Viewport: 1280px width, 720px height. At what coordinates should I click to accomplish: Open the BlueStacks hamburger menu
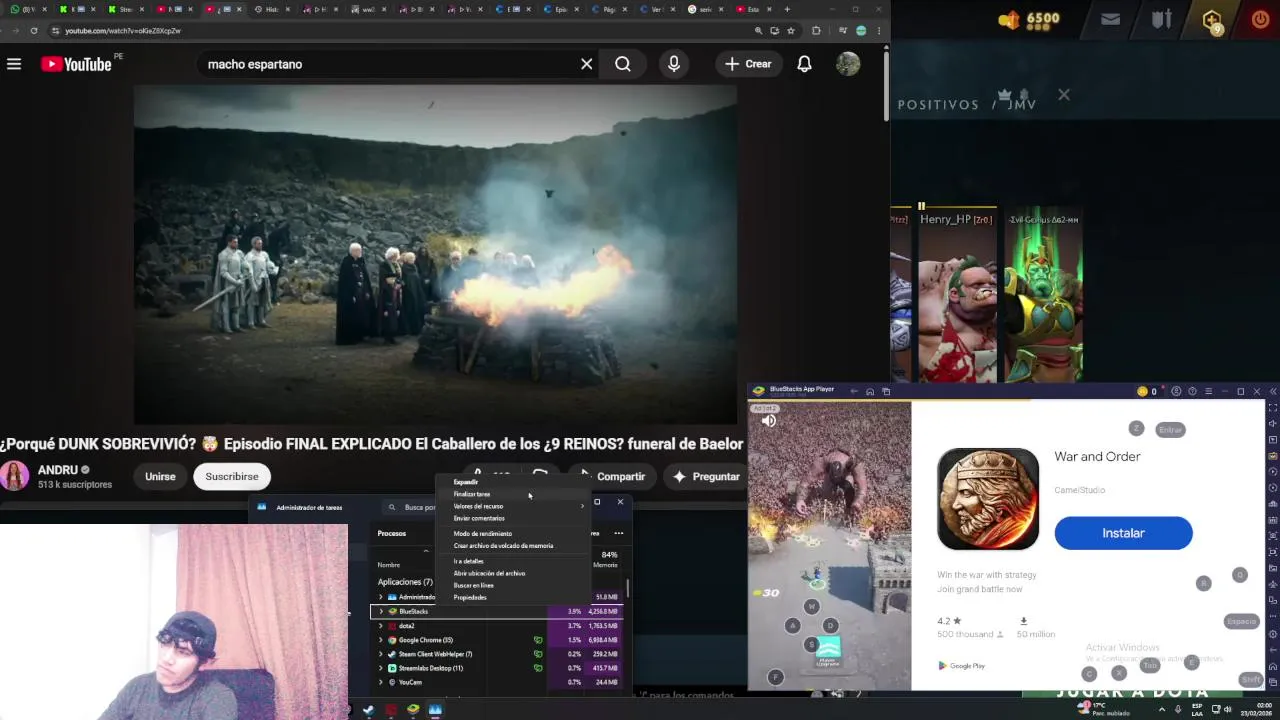point(1208,391)
